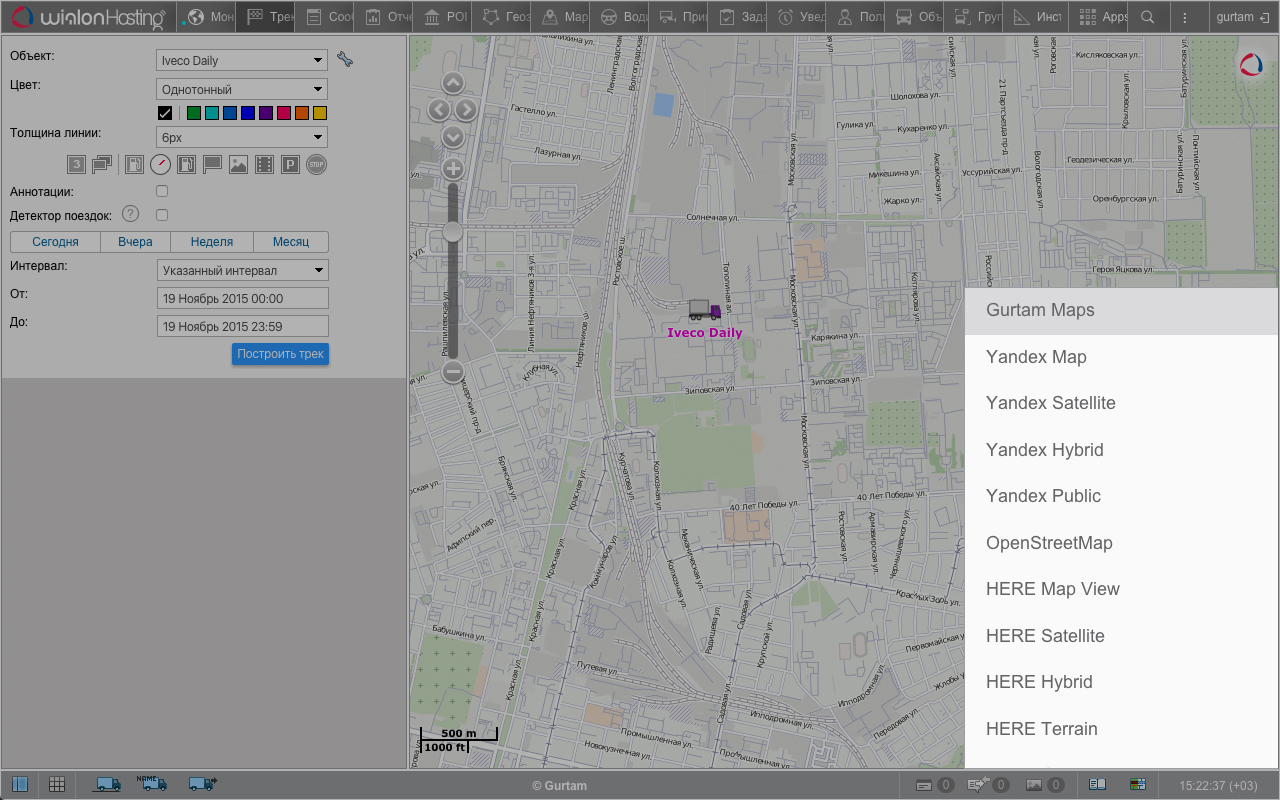Image resolution: width=1280 pixels, height=800 pixels.
Task: Click gurtam user logout button
Action: (x=1243, y=17)
